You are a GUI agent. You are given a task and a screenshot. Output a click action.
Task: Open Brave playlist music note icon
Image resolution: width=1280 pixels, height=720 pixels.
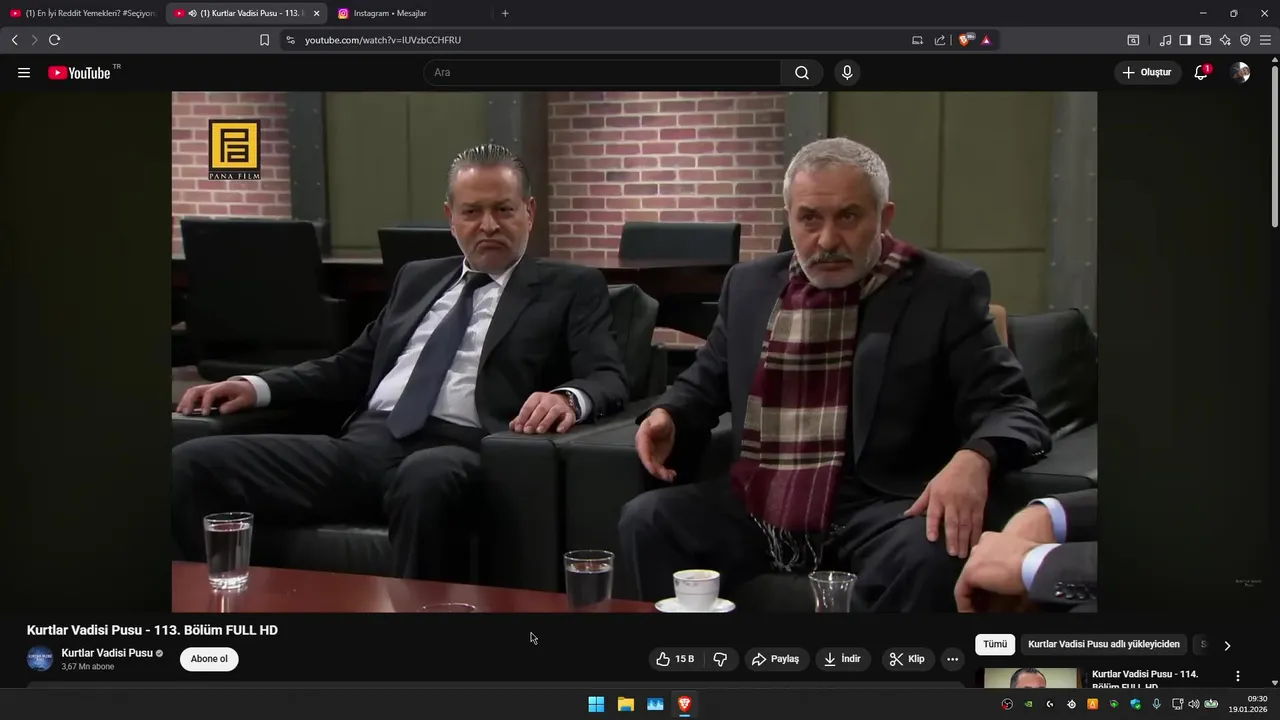pos(1165,40)
